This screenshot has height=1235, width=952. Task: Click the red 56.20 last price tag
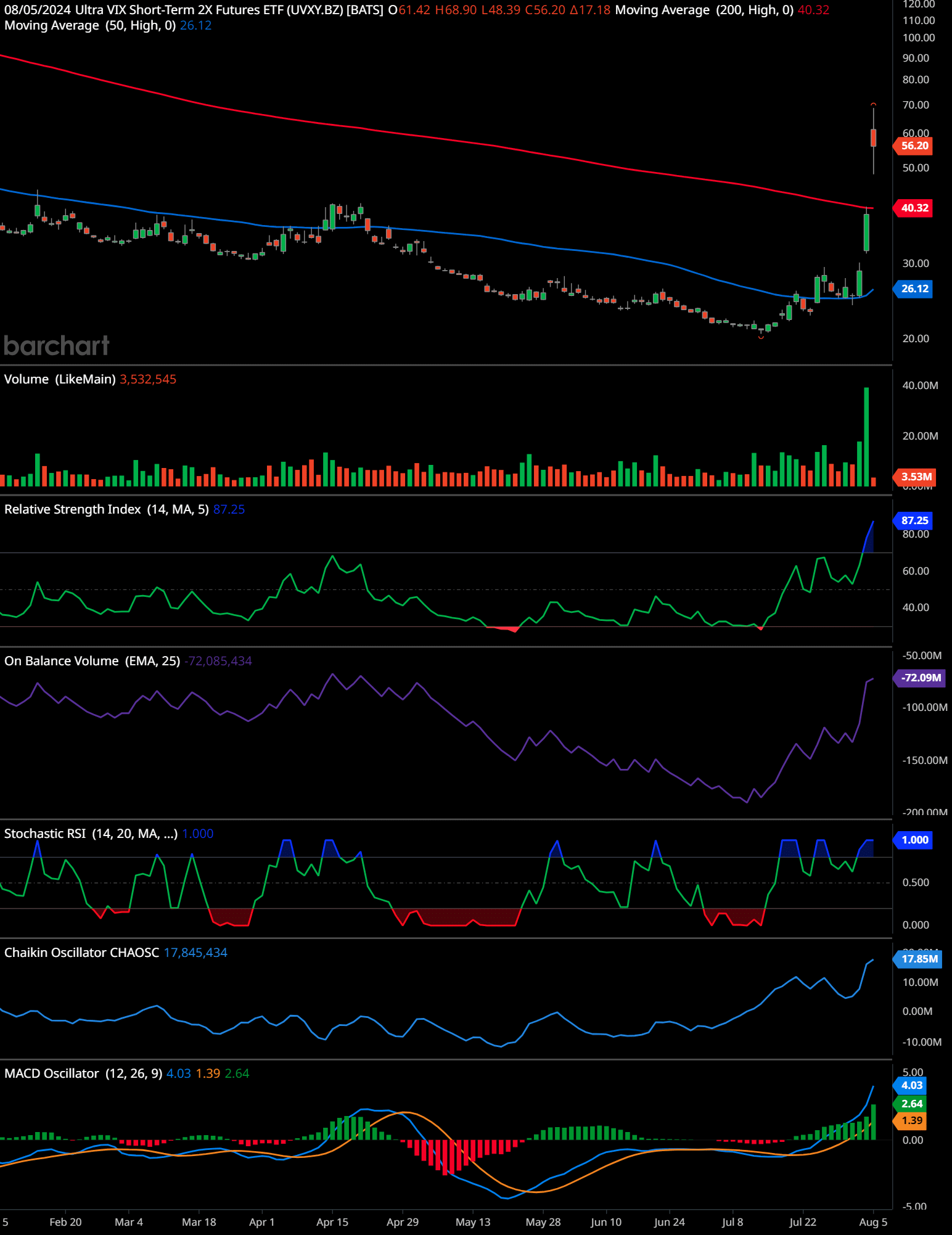pos(913,146)
